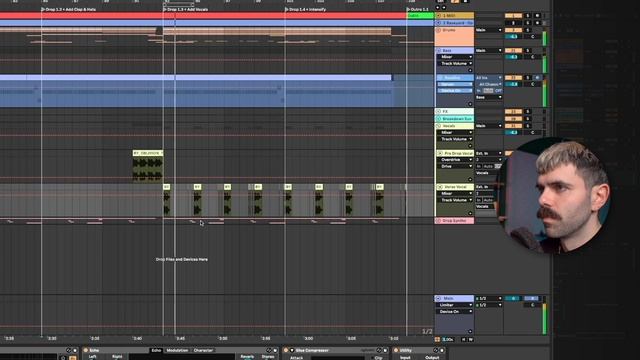Jump to the Drop 1.2 locator
The height and width of the screenshot is (360, 640).
pos(68,9)
